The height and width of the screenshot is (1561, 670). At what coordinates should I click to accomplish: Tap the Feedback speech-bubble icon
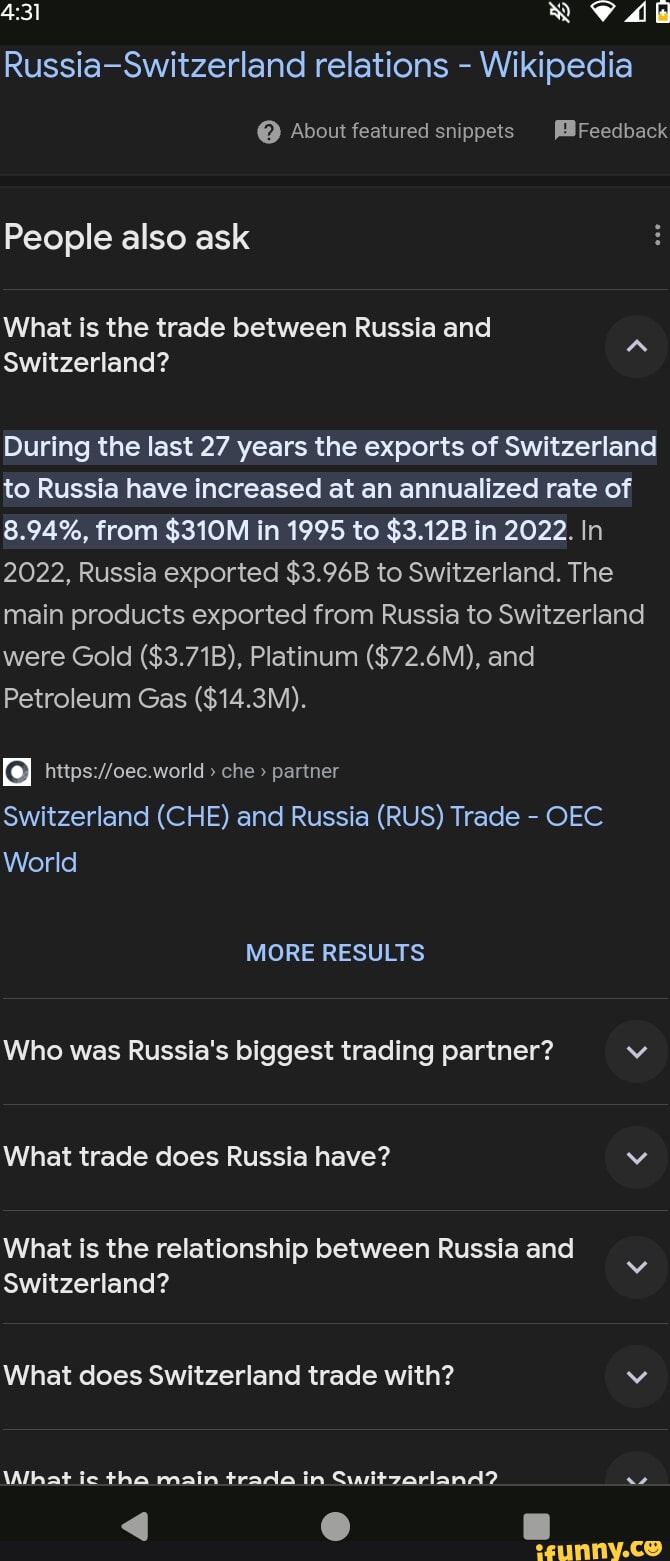coord(564,130)
